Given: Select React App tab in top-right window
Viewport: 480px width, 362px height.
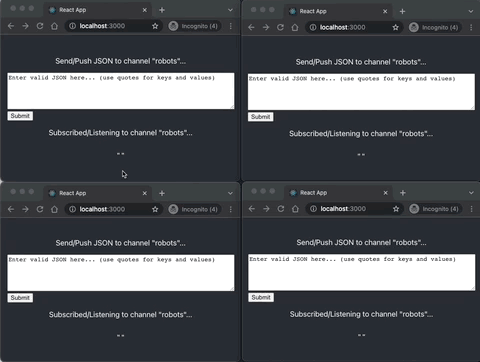Looking at the screenshot, I should [338, 11].
